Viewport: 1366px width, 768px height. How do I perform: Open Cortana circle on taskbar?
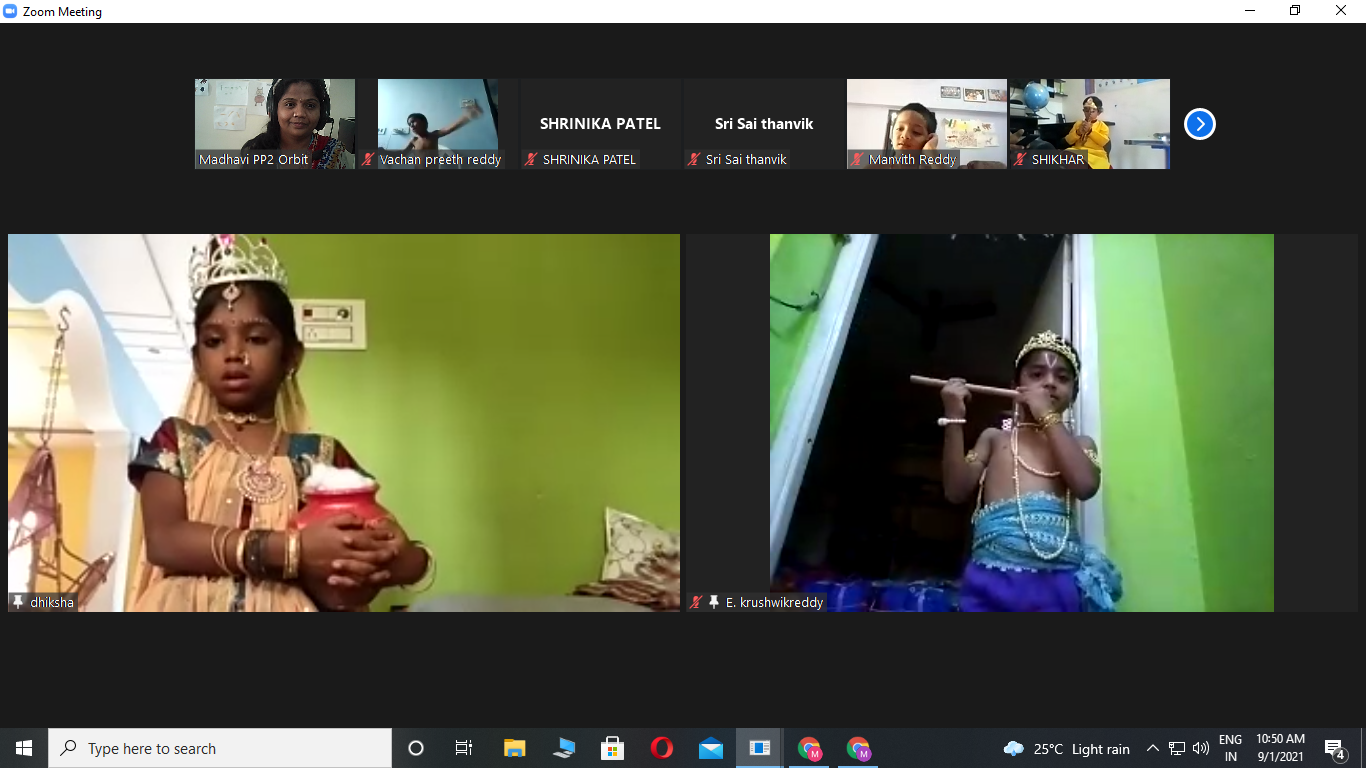point(416,748)
